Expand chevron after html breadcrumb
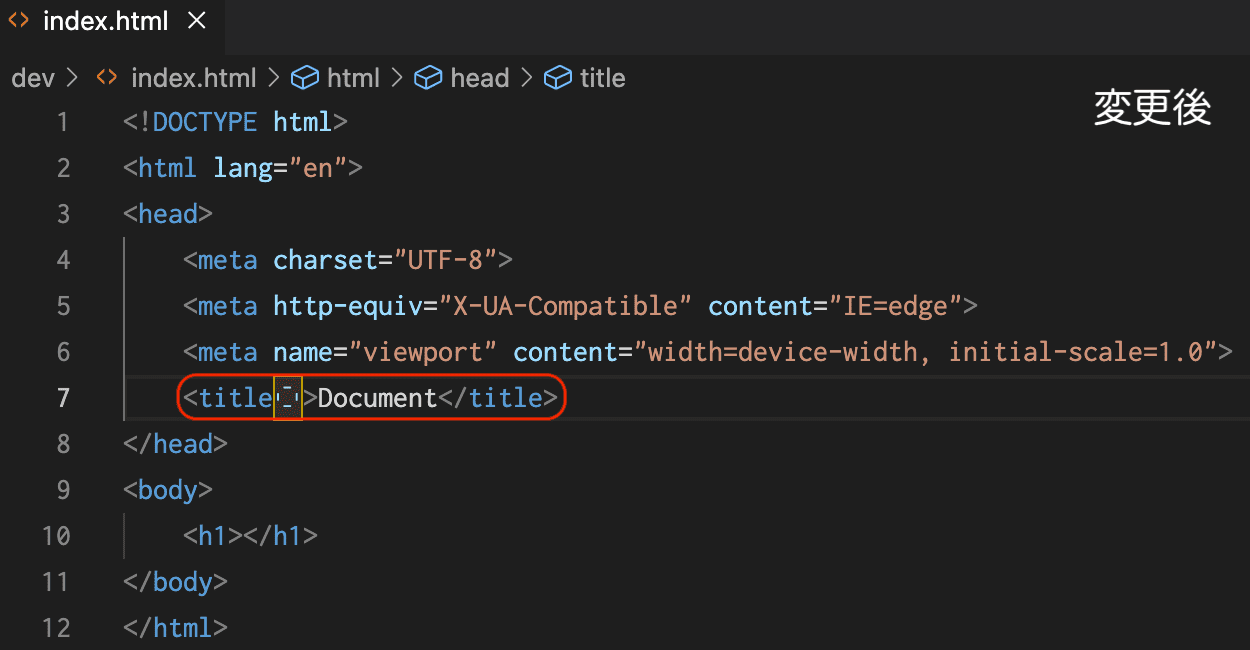 397,78
